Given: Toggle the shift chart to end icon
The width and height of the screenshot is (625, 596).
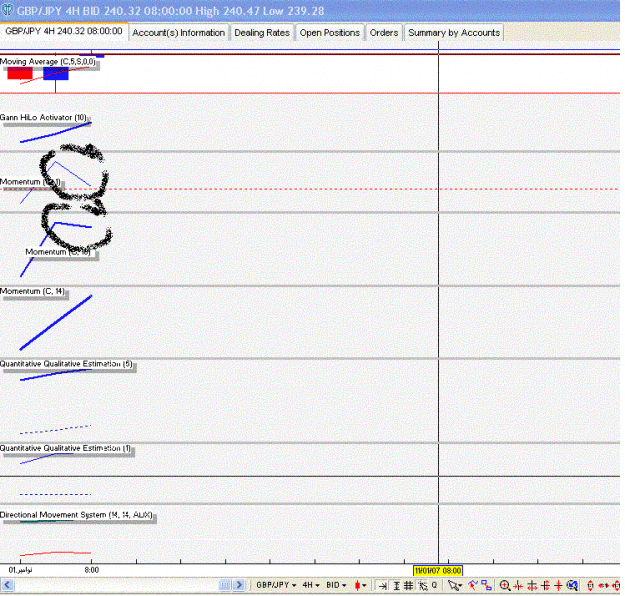Looking at the screenshot, I should (x=382, y=586).
